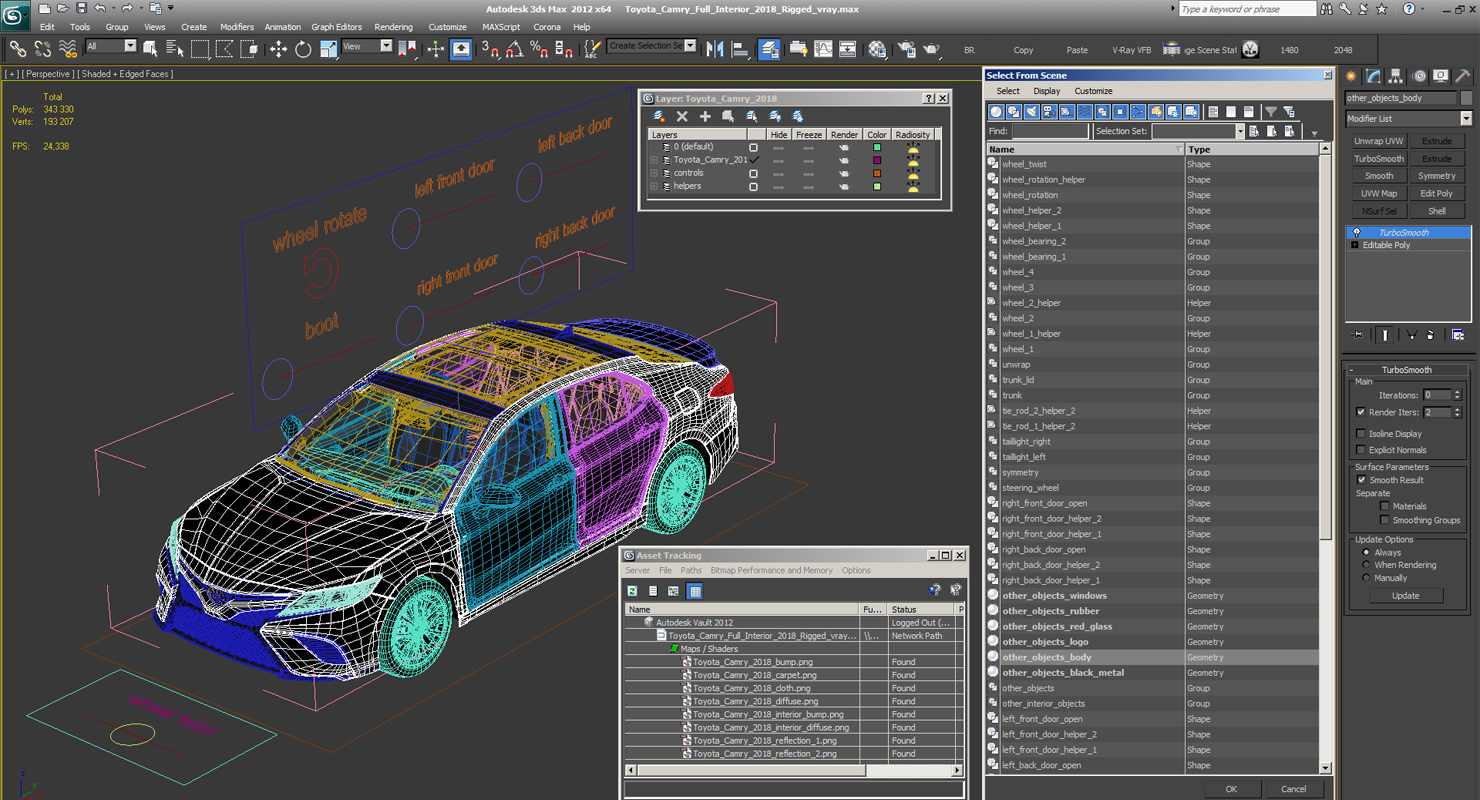Select the When Rendering update option
Screen dimensions: 1480x800
[x=1366, y=565]
